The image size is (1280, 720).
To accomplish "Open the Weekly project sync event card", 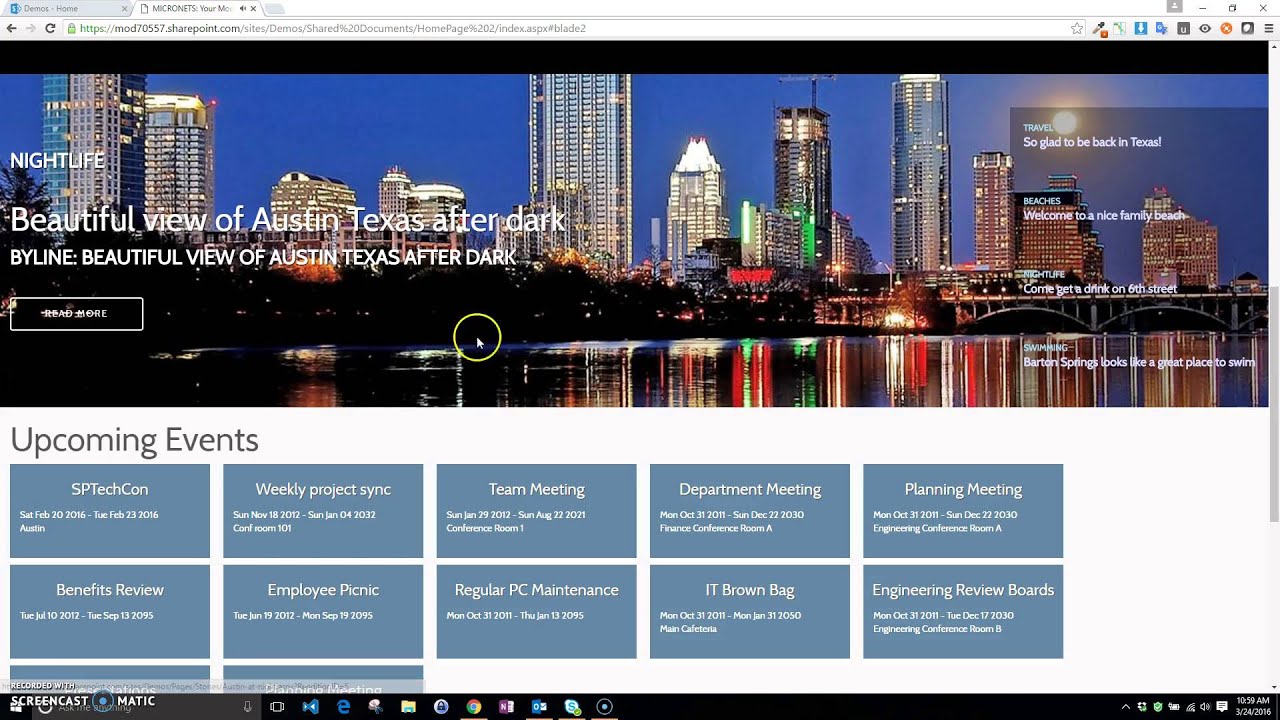I will point(323,511).
